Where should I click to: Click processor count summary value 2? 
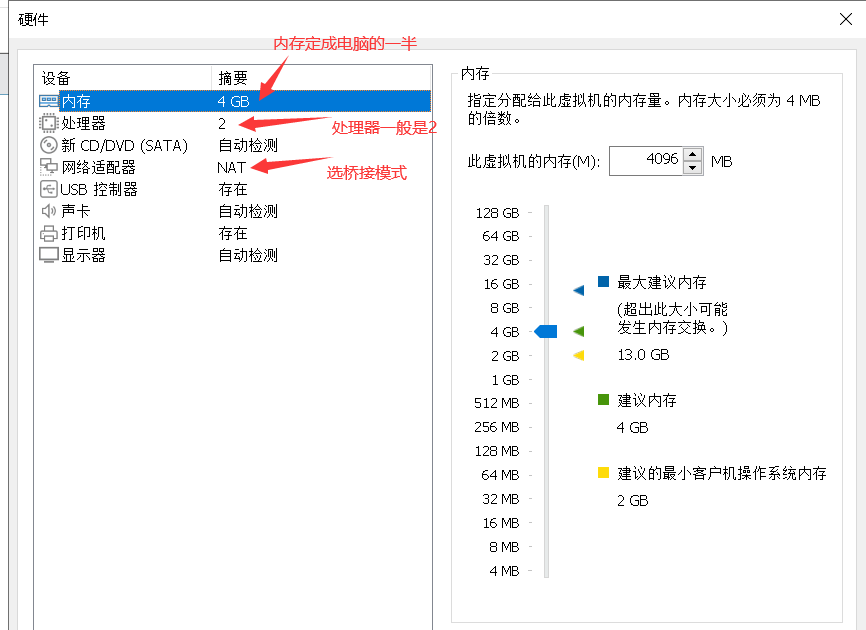(x=222, y=124)
